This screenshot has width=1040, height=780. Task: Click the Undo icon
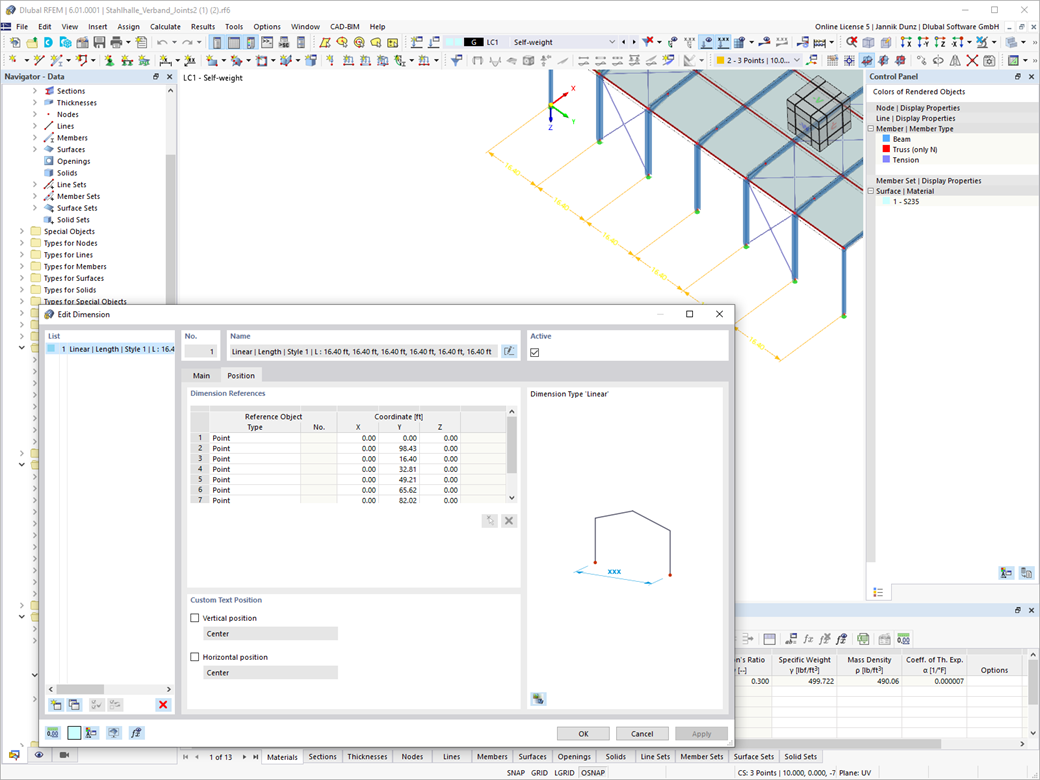point(162,42)
